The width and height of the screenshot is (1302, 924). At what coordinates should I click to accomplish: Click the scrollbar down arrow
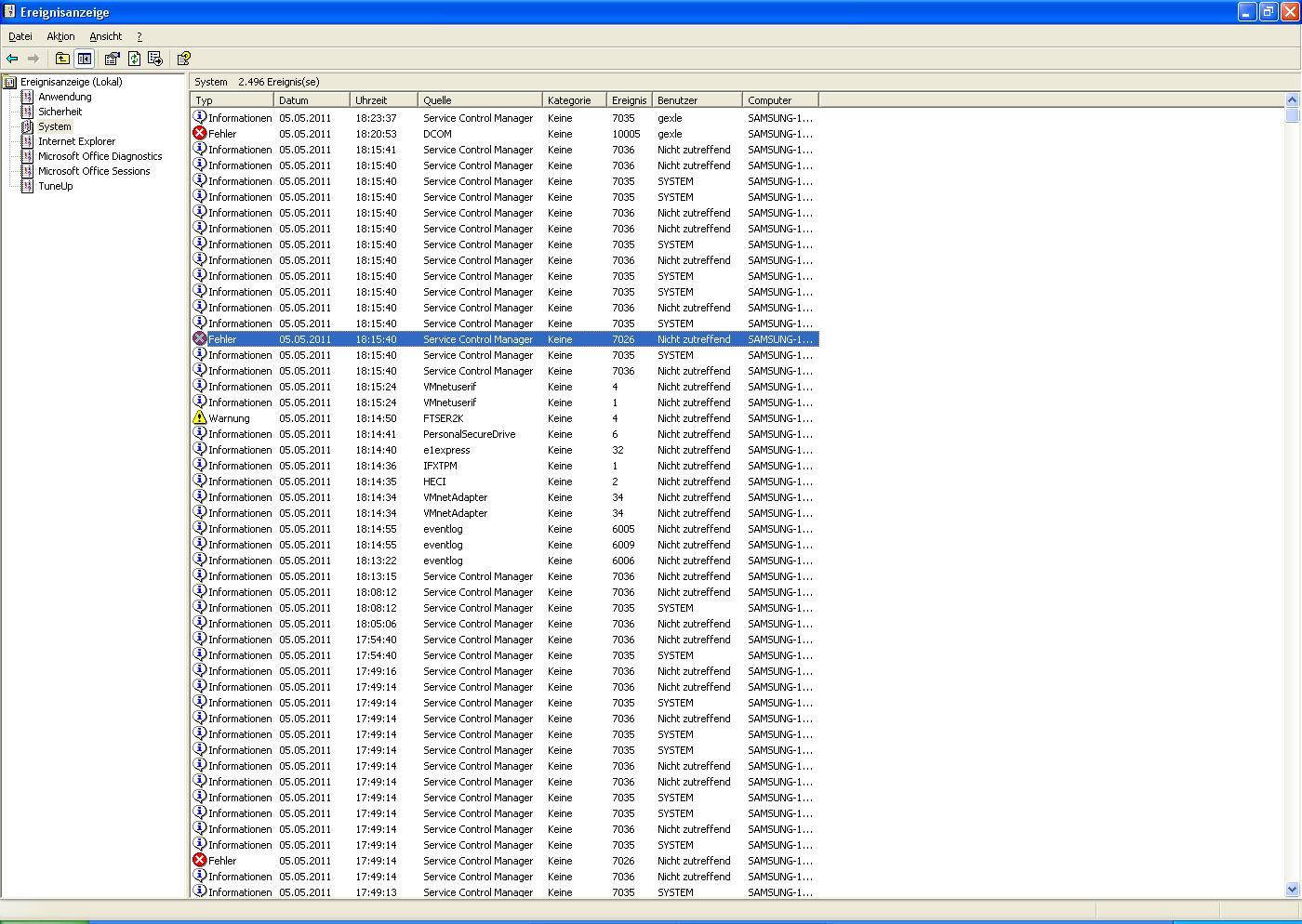pos(1292,890)
